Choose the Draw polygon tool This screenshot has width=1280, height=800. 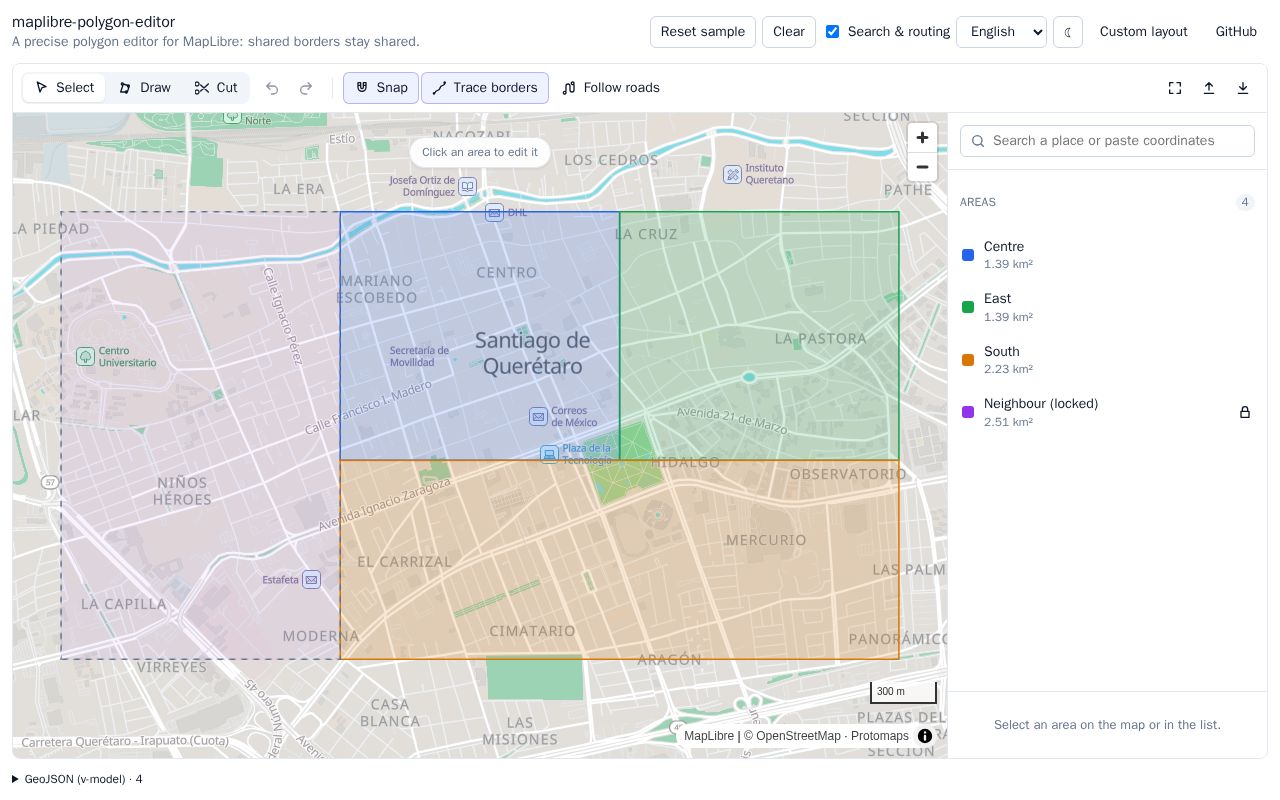pyautogui.click(x=144, y=88)
